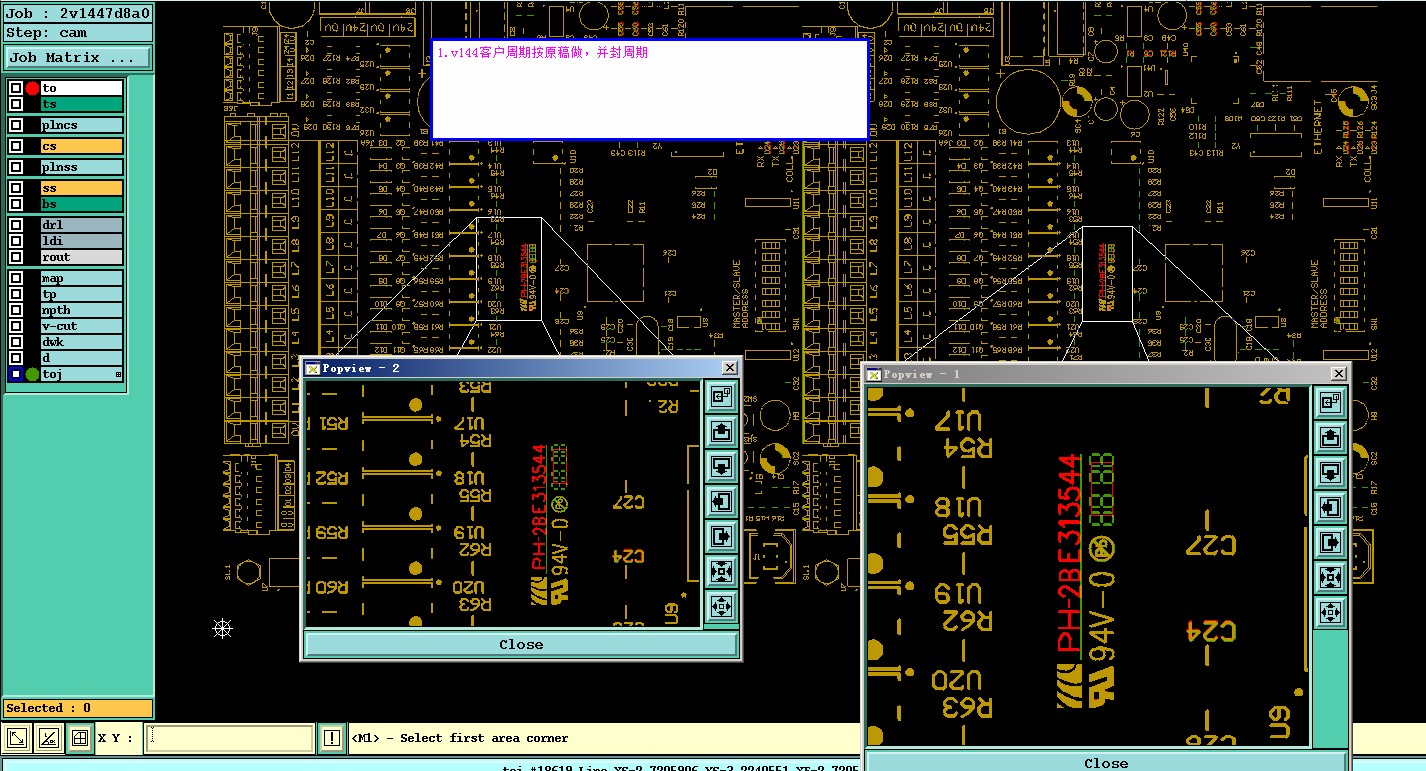This screenshot has height=771, width=1426.
Task: Click the Select first area corner message
Action: tap(460, 738)
